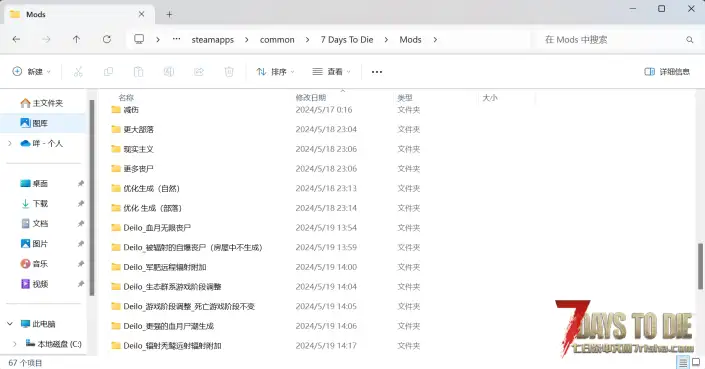Open 图片 quick access item
This screenshot has width=705, height=369.
coord(35,244)
